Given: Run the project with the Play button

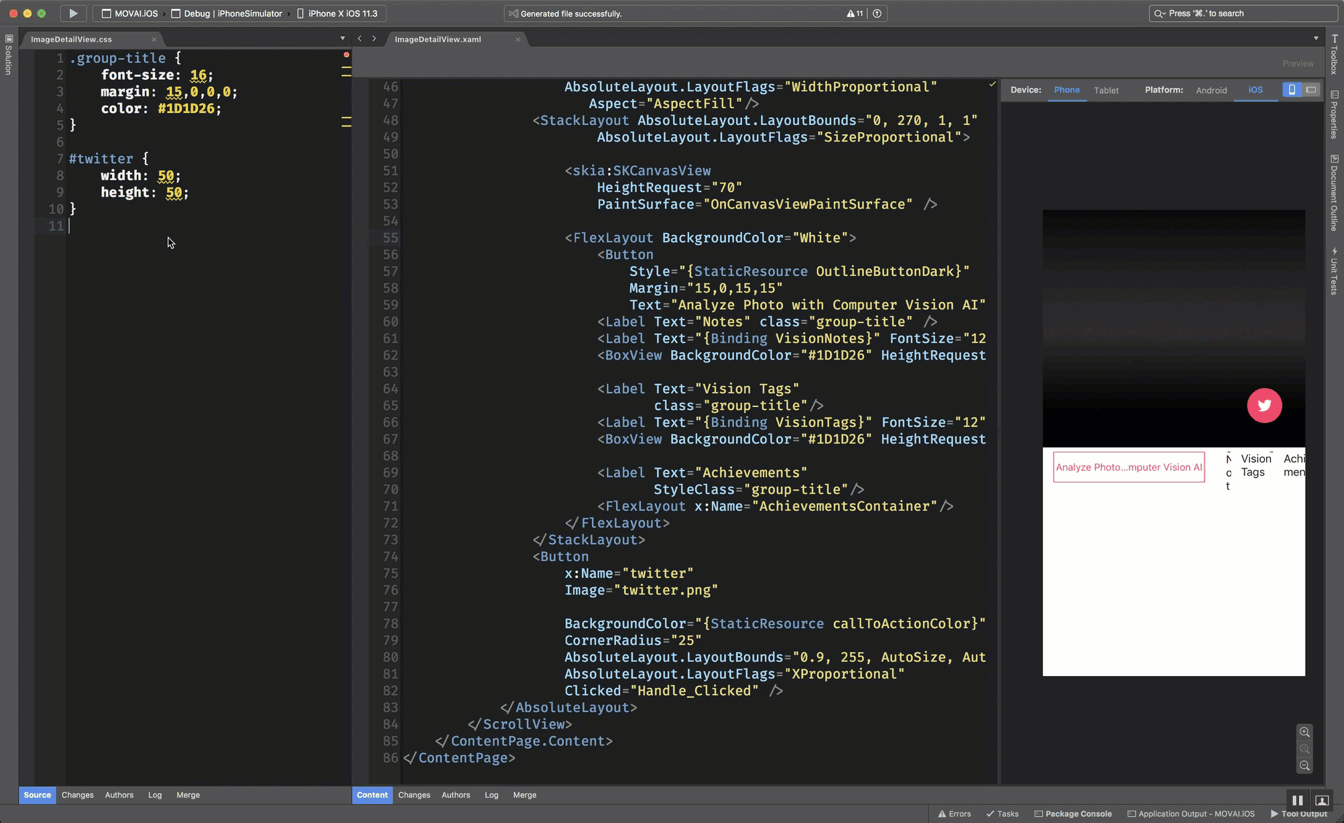Looking at the screenshot, I should (x=73, y=13).
